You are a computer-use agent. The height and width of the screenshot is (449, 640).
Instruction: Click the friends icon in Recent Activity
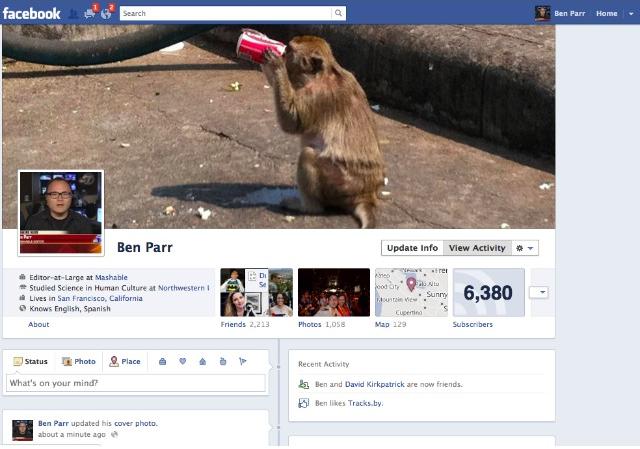(x=304, y=385)
